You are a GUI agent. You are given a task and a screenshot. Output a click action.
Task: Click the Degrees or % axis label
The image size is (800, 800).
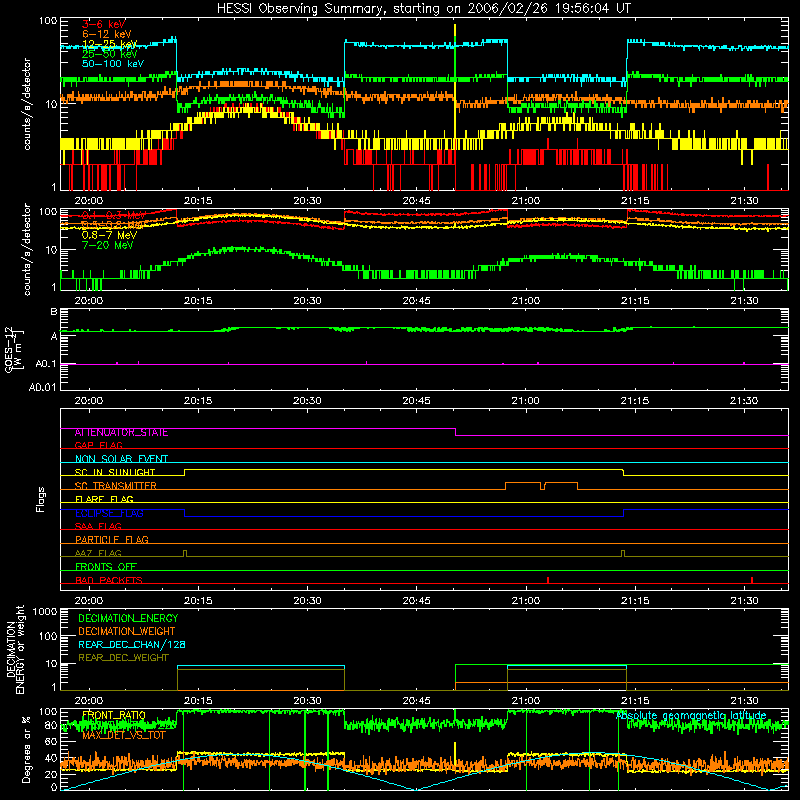pyautogui.click(x=26, y=749)
